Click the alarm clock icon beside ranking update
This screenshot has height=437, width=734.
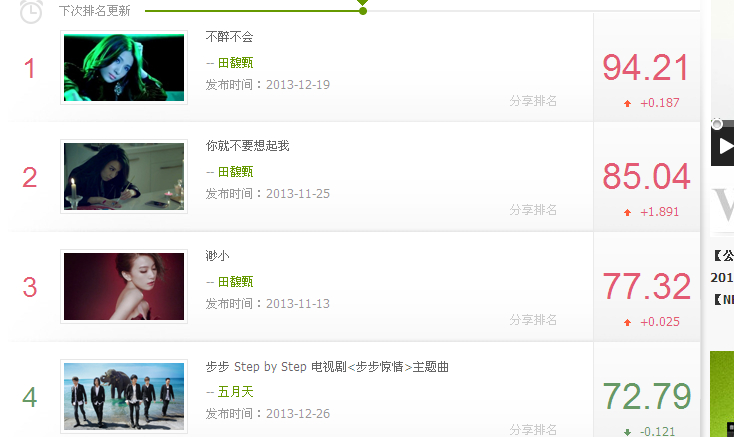(x=31, y=11)
